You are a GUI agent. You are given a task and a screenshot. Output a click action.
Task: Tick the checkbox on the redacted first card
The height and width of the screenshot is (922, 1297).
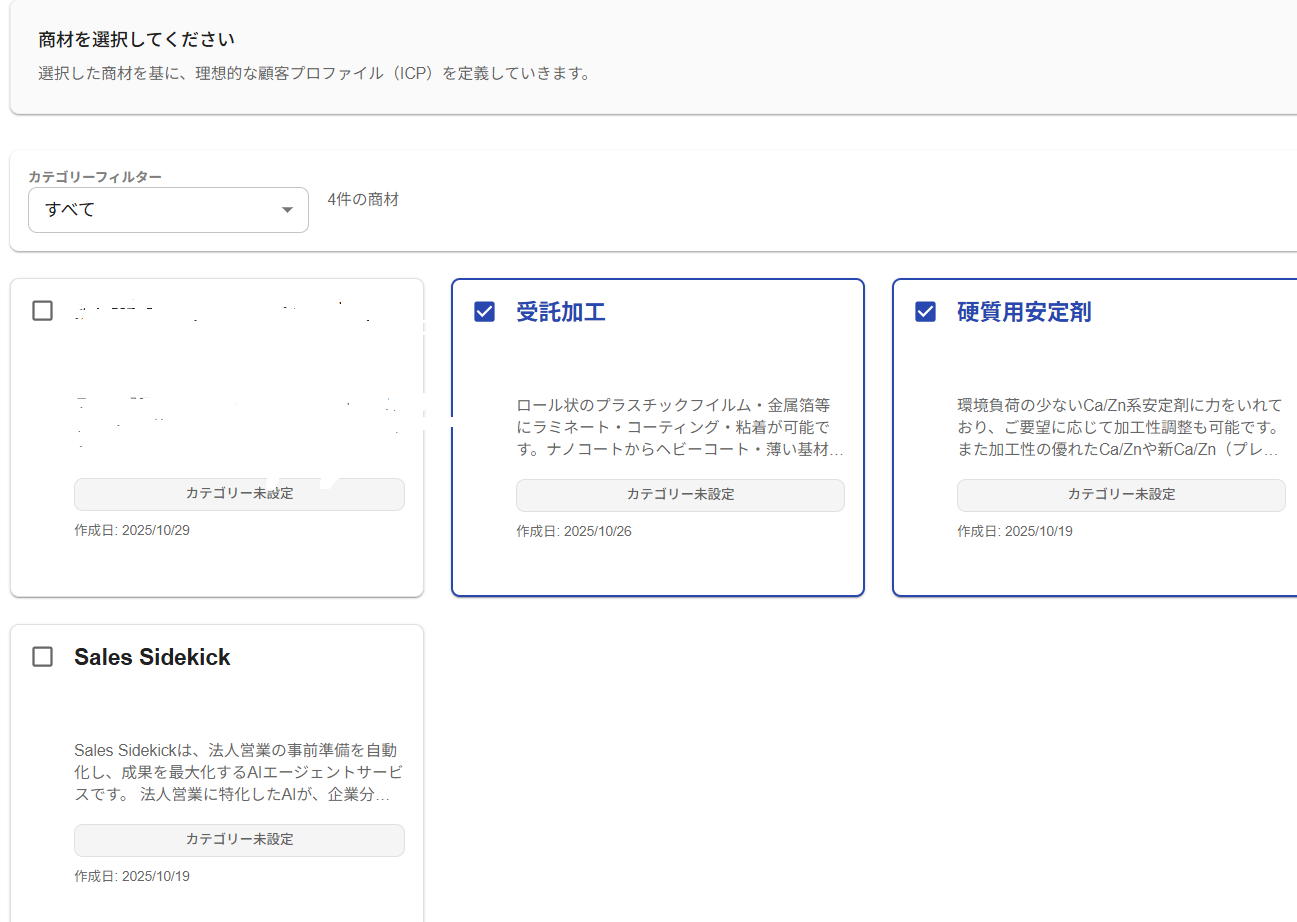click(x=42, y=311)
